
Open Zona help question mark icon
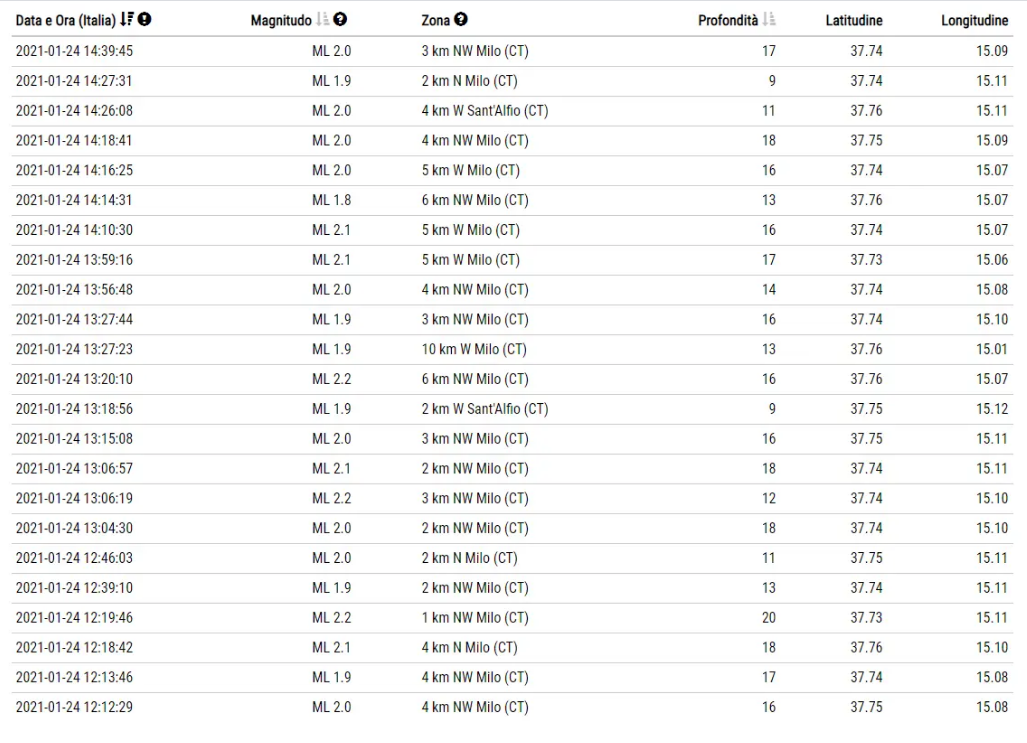(x=461, y=20)
